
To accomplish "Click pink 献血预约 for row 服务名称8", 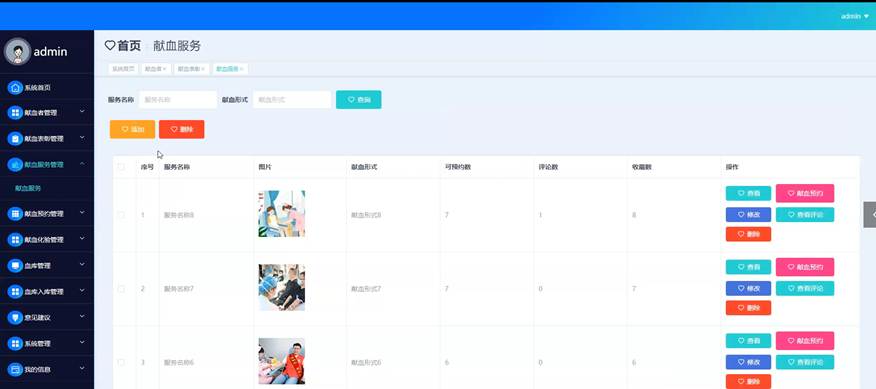I will tap(804, 193).
